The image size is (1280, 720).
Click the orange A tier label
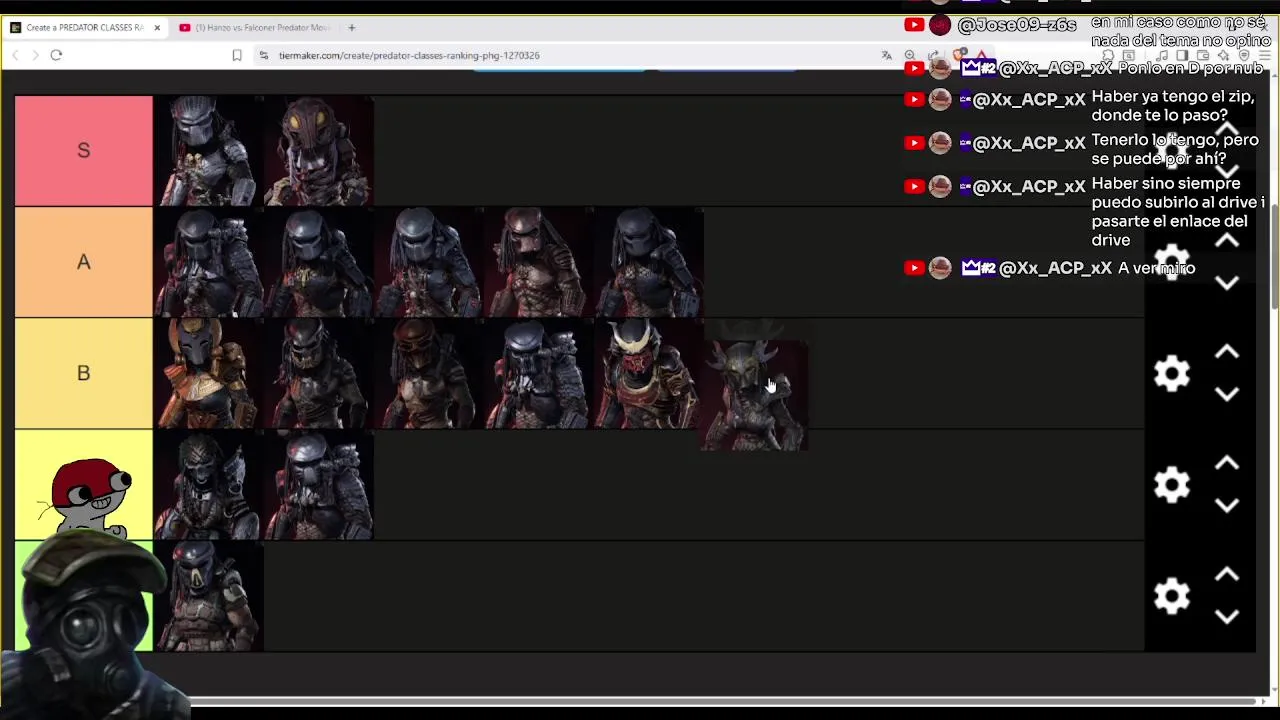click(x=84, y=262)
